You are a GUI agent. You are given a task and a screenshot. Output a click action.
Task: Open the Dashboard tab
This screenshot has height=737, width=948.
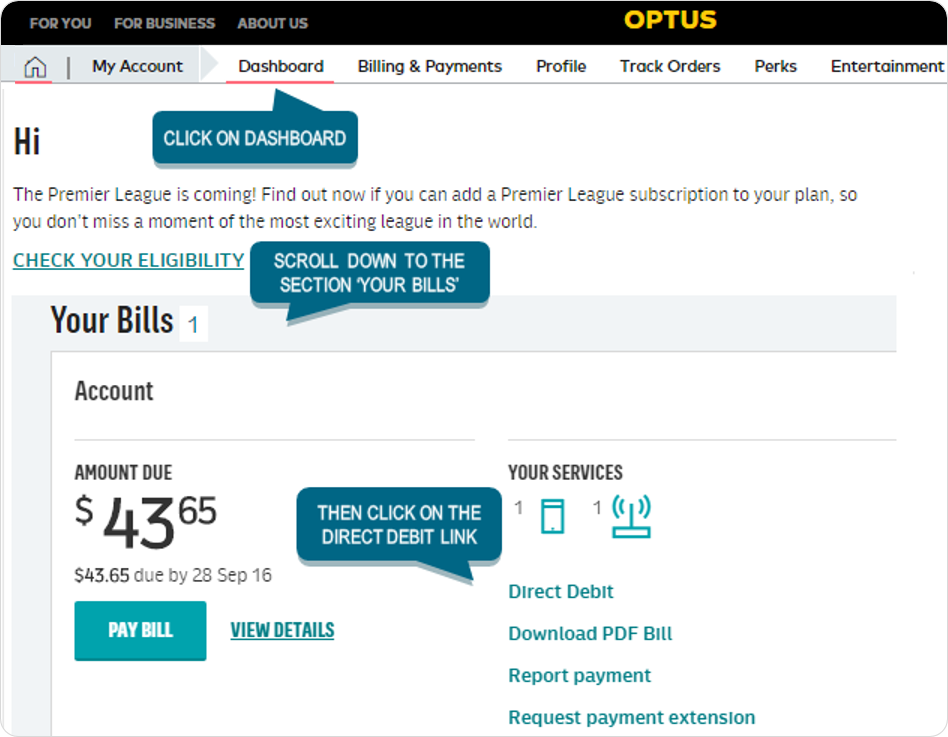click(x=279, y=65)
